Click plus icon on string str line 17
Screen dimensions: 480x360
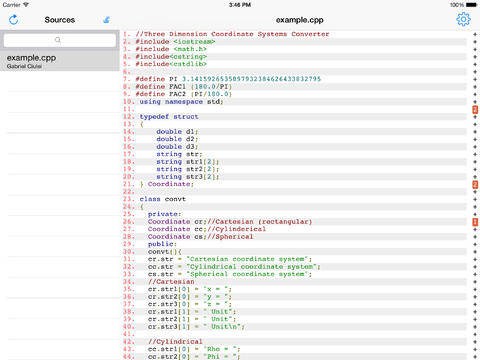coord(475,154)
